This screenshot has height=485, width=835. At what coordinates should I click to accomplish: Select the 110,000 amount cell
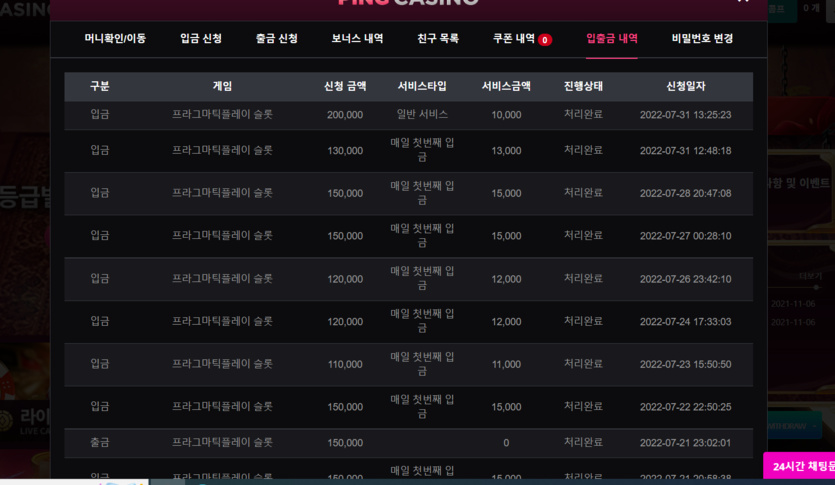[x=345, y=365]
